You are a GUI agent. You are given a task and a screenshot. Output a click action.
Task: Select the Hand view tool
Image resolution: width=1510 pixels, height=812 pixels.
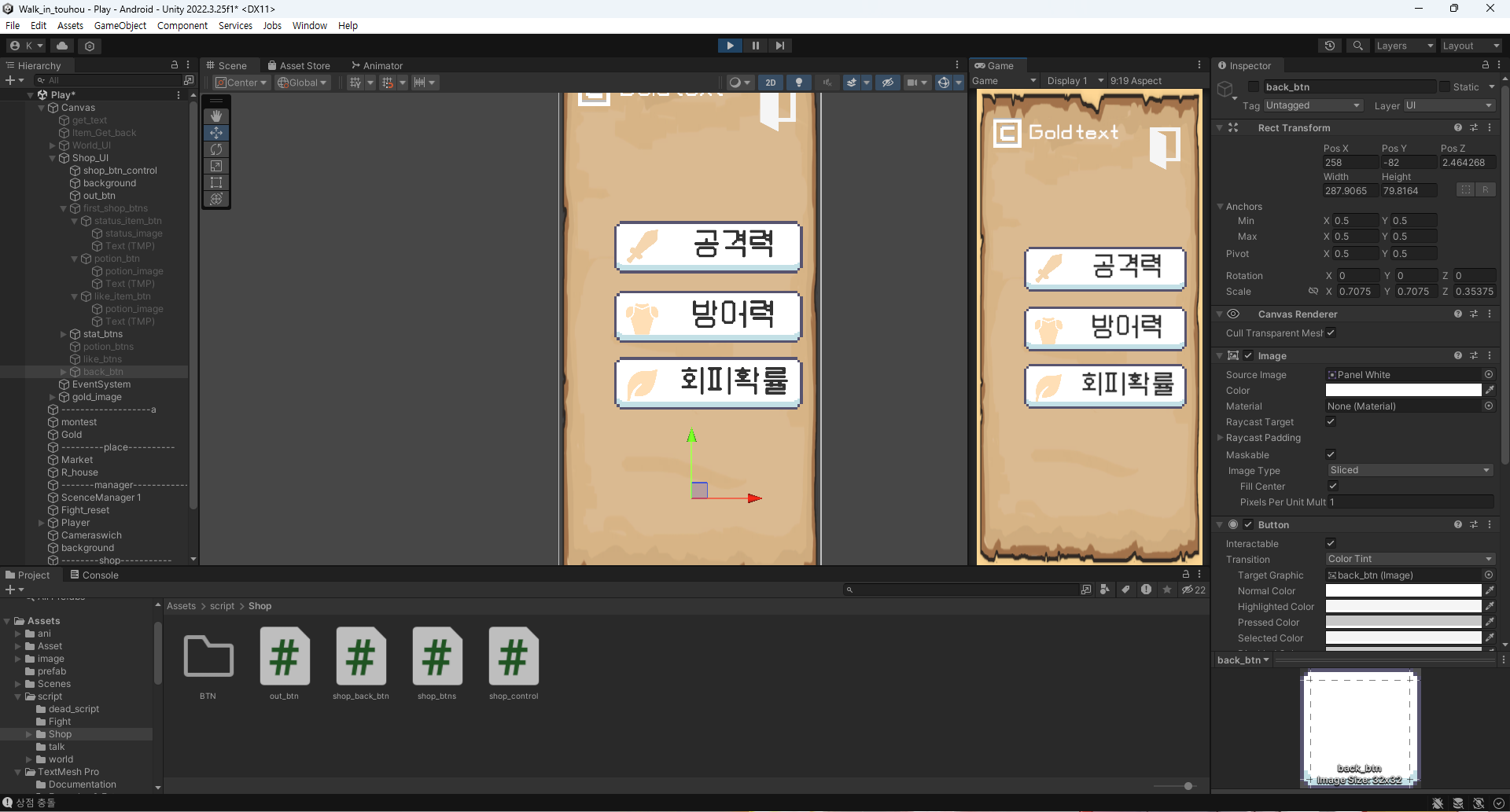click(x=216, y=116)
